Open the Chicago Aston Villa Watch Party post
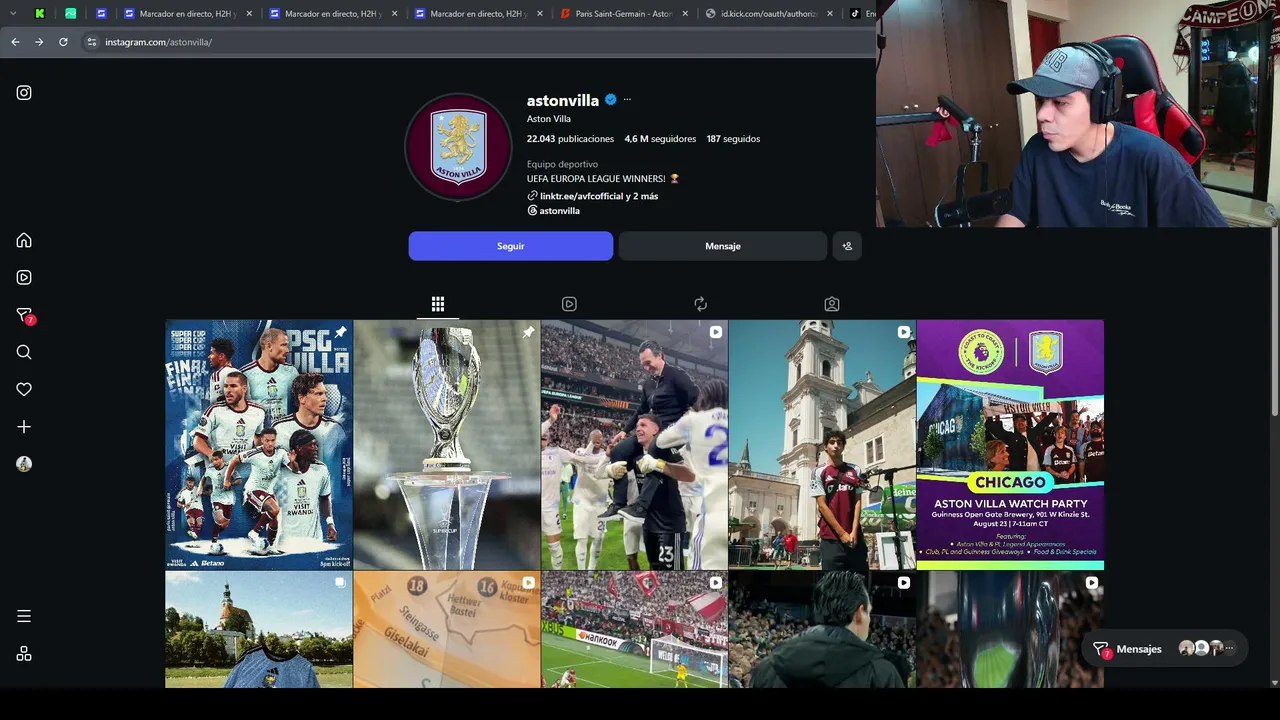Viewport: 1280px width, 720px height. [x=1010, y=445]
